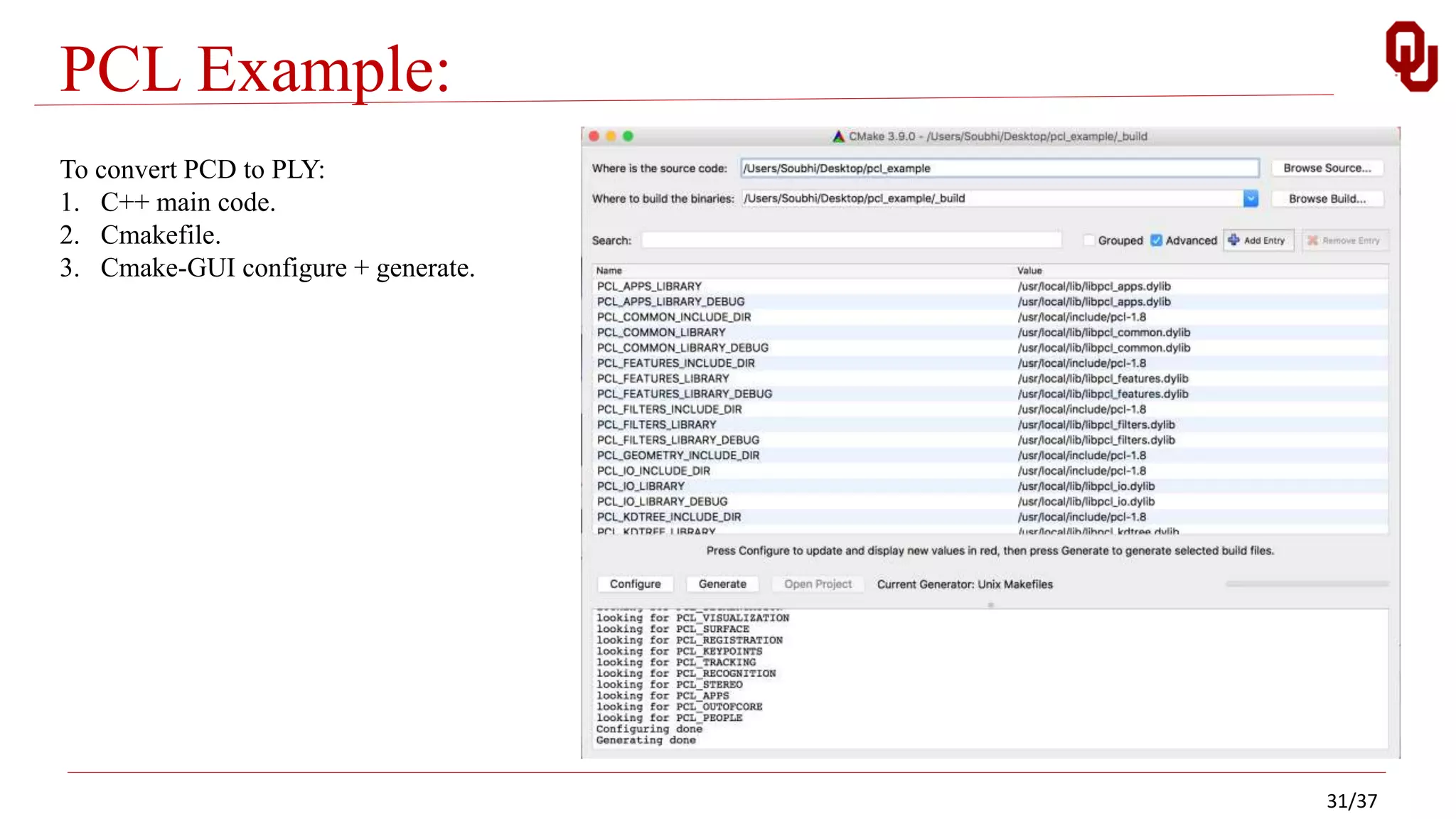Image resolution: width=1456 pixels, height=819 pixels.
Task: Uncheck the Advanced checkbox
Action: click(1157, 240)
